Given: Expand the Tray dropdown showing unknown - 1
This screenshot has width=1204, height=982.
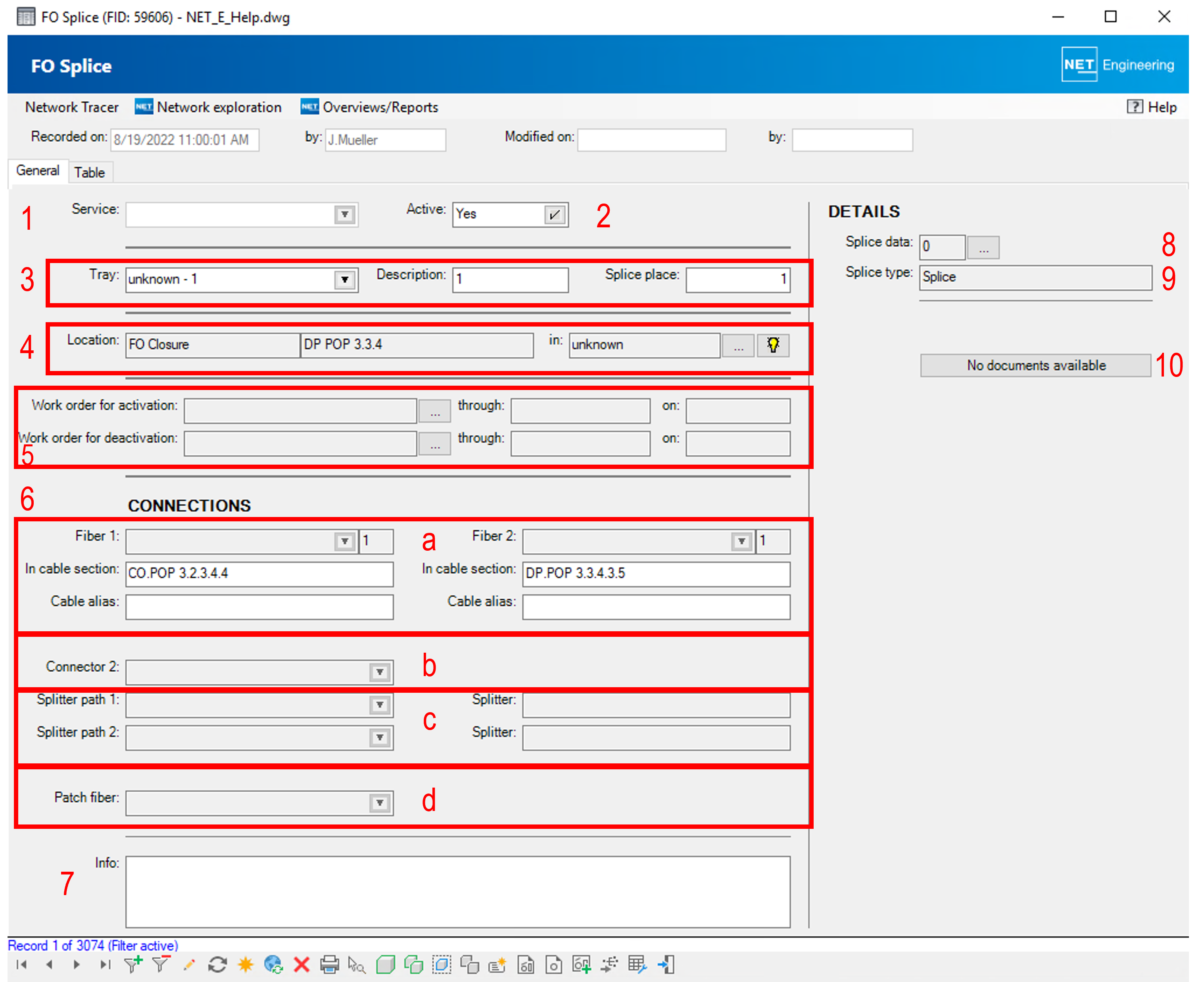Looking at the screenshot, I should click(344, 280).
